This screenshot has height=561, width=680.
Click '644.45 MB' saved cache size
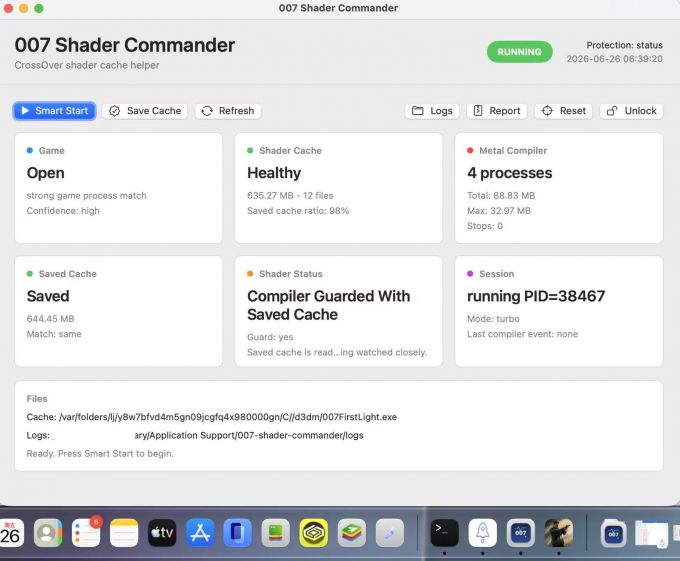50,319
